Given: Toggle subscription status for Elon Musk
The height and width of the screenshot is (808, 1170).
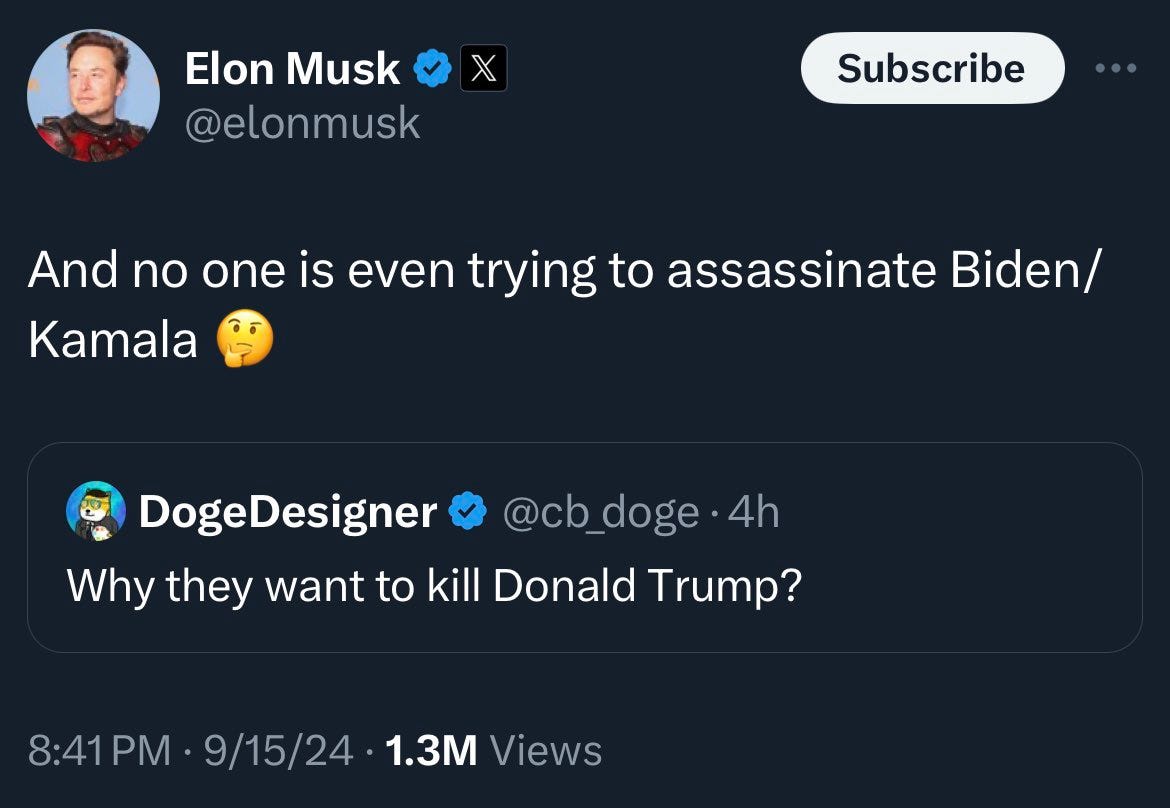Looking at the screenshot, I should pos(931,67).
